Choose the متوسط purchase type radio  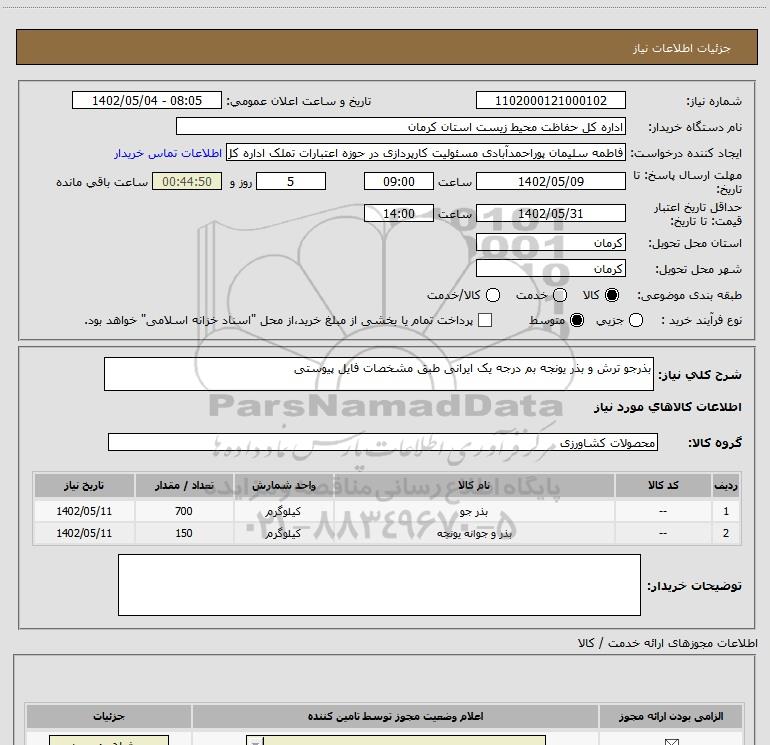coord(577,320)
